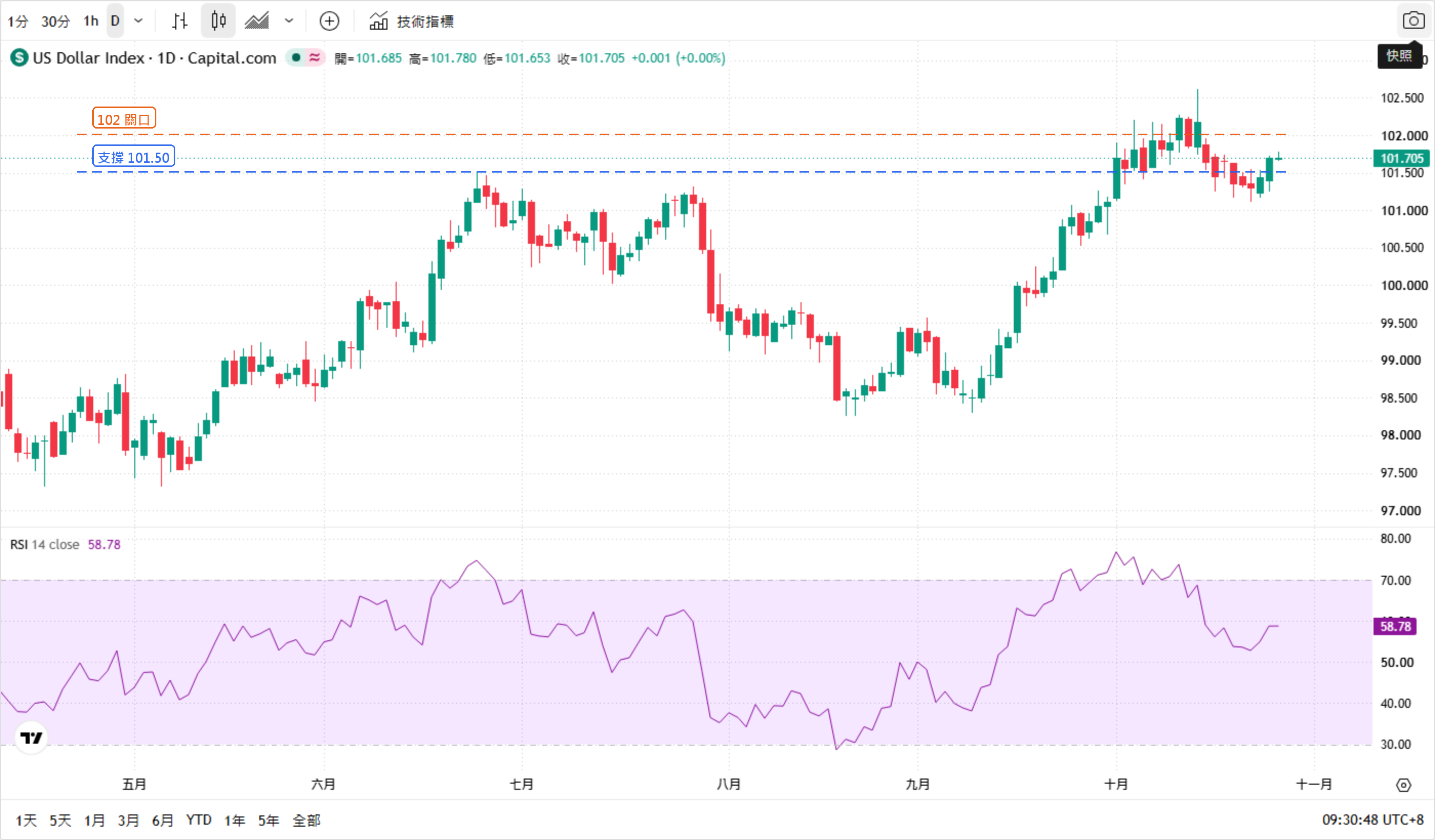
Task: Select the D daily timeframe
Action: pos(115,22)
